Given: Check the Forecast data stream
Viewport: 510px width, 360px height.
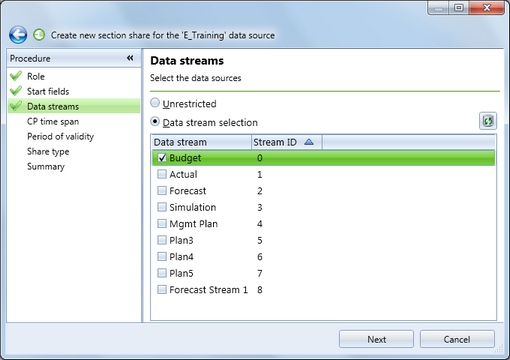Looking at the screenshot, I should point(162,191).
